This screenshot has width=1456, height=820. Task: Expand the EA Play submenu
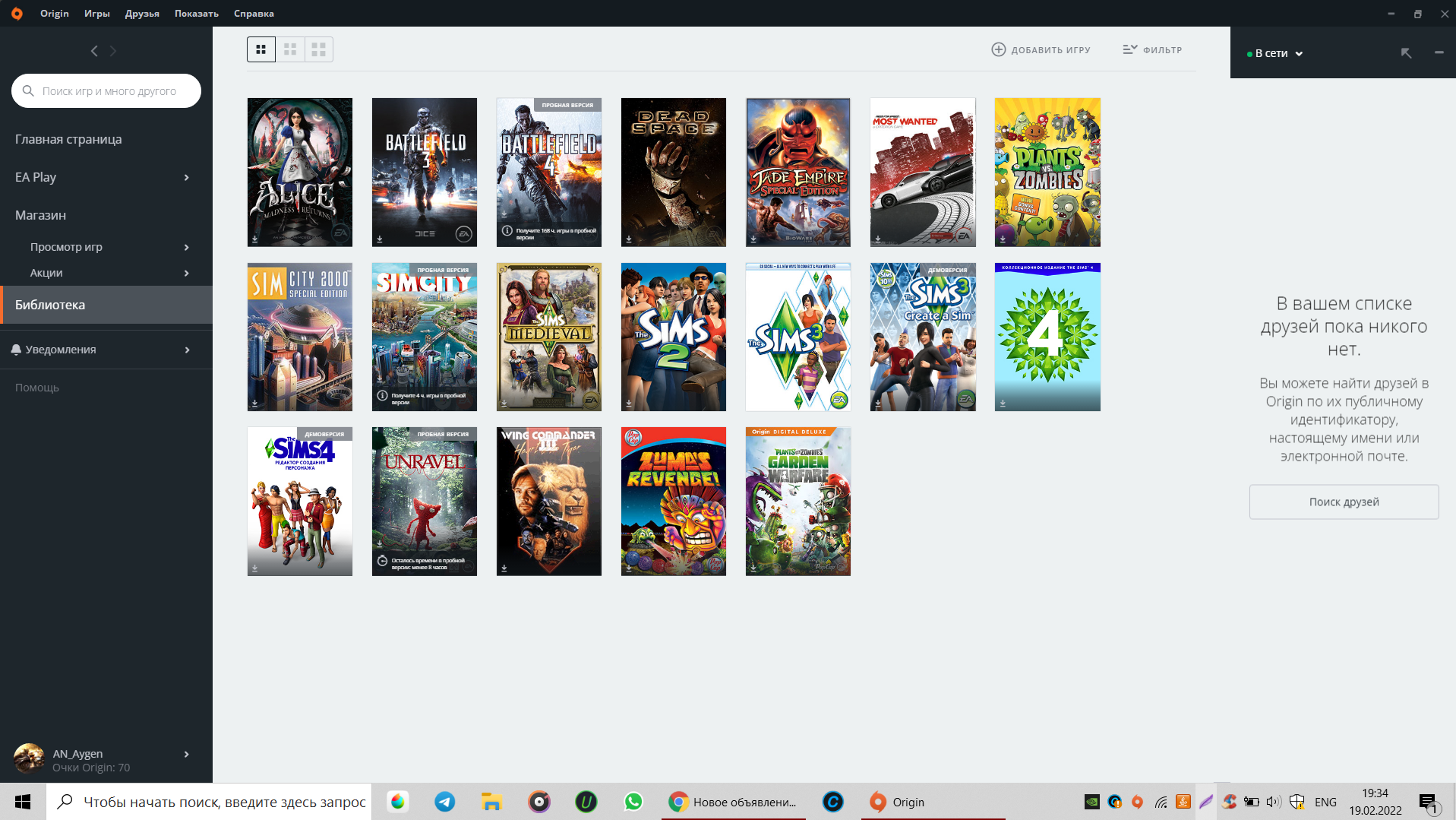click(186, 177)
